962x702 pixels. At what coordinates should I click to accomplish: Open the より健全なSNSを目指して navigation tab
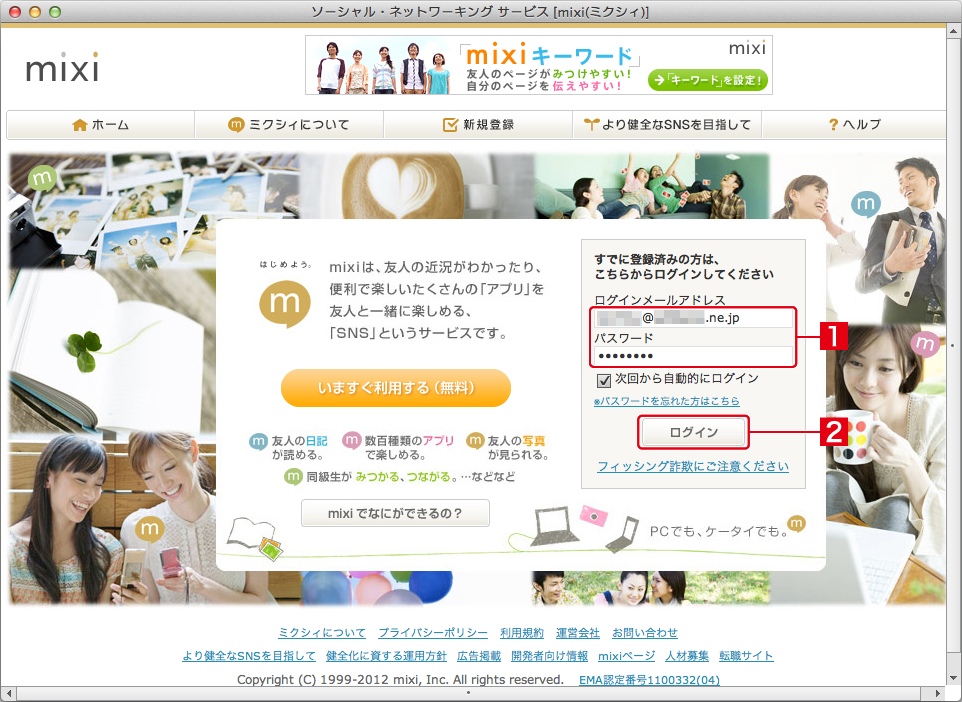667,125
